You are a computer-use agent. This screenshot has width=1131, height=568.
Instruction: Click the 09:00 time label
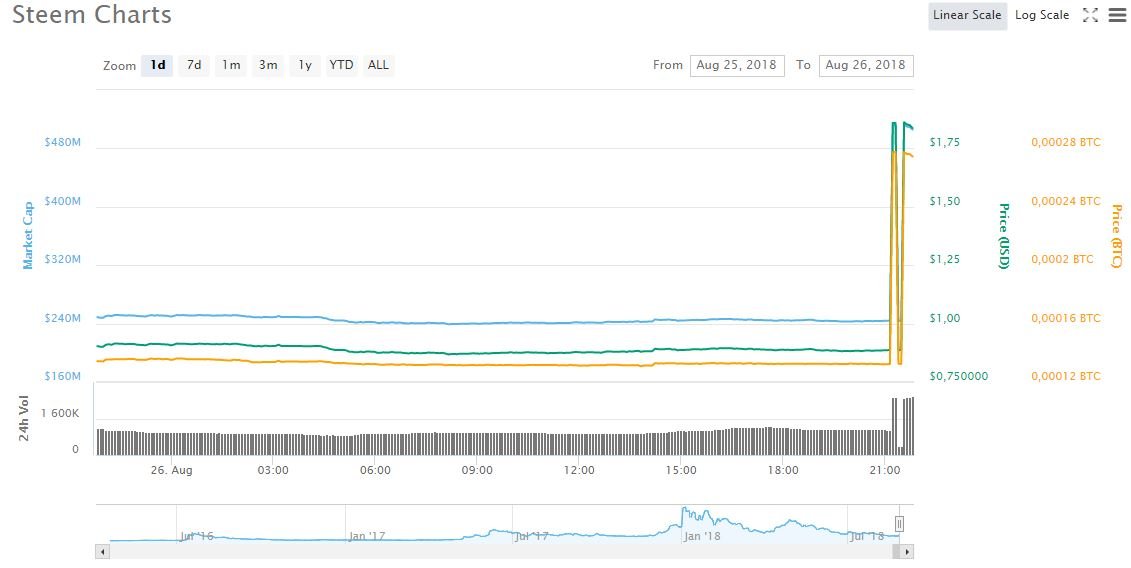click(x=477, y=470)
